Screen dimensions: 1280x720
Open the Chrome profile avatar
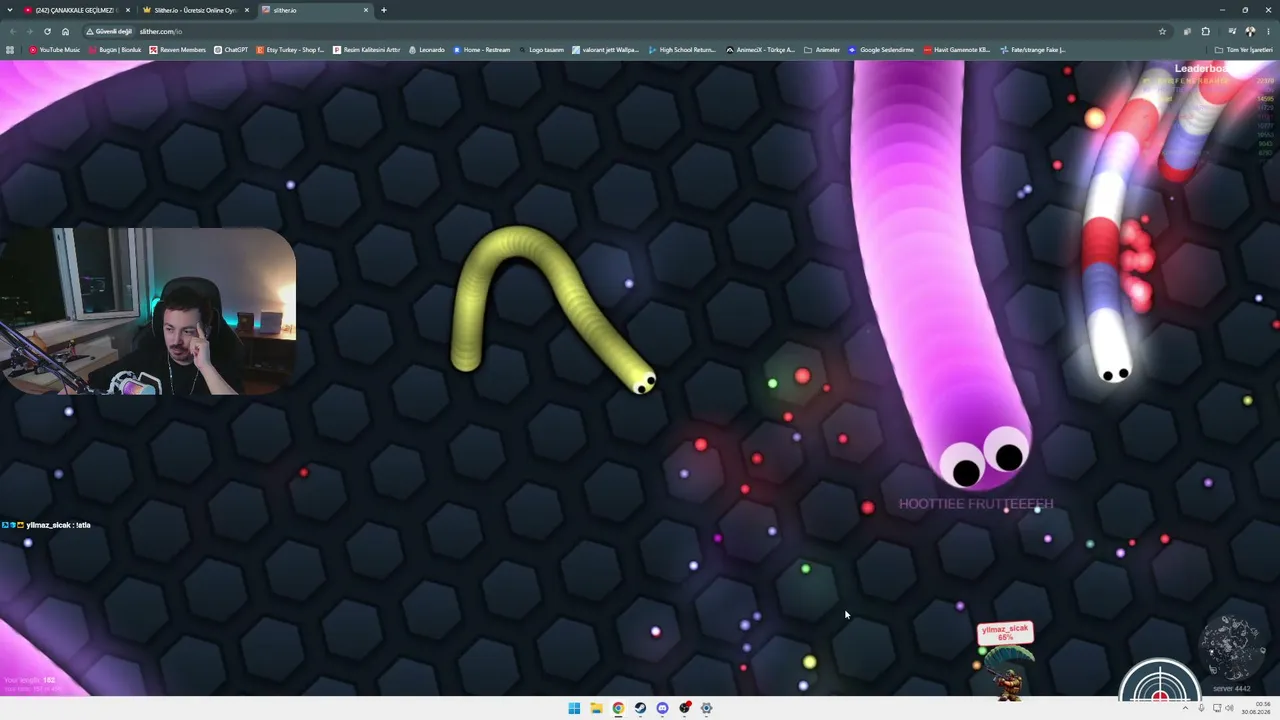(x=1250, y=31)
